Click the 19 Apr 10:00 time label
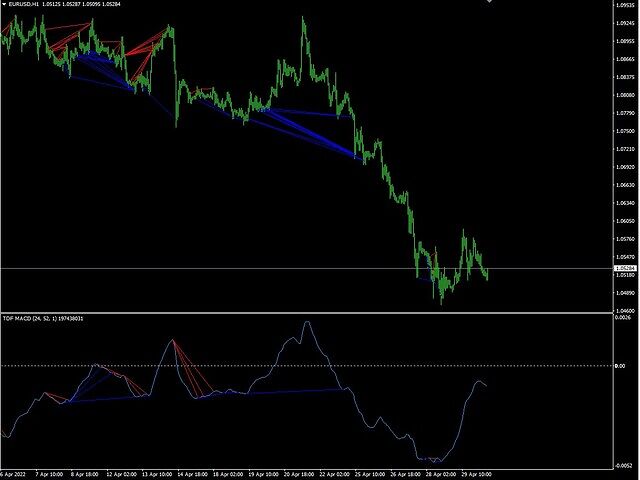Viewport: 640px width, 480px height. pyautogui.click(x=263, y=474)
